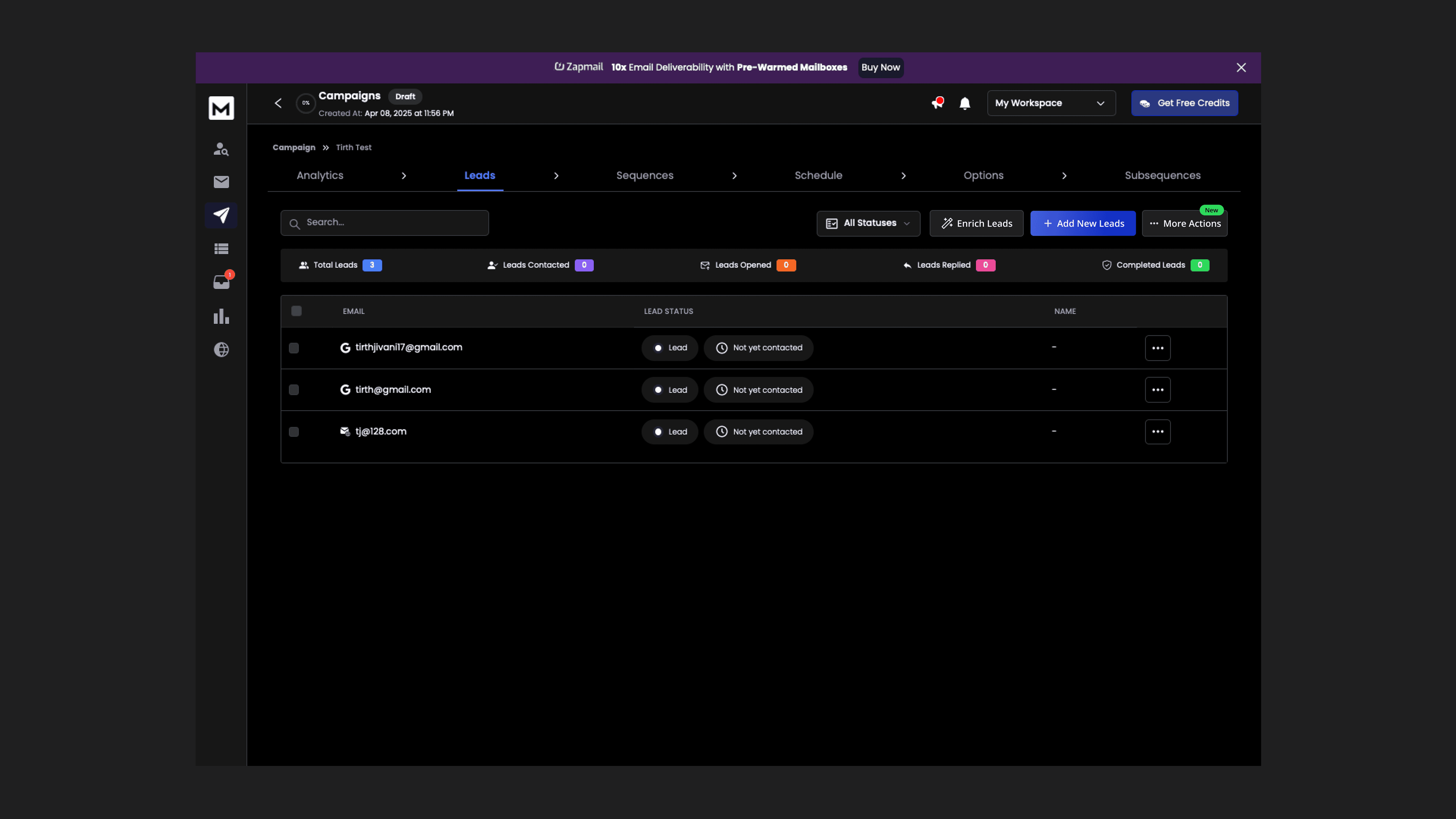Click the announcements megaphone icon

tap(937, 103)
